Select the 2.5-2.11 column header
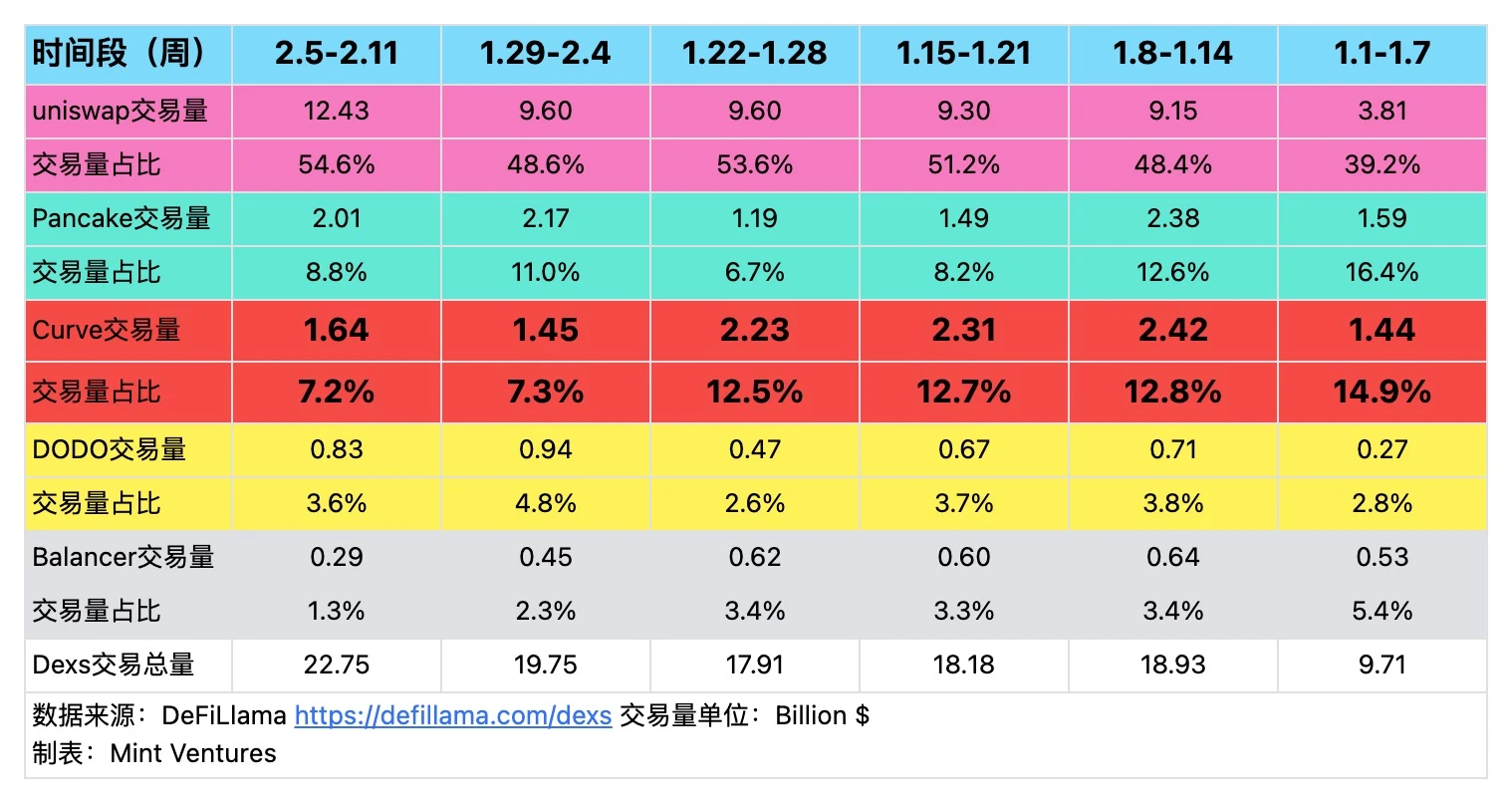The height and width of the screenshot is (803, 1512). pos(337,53)
